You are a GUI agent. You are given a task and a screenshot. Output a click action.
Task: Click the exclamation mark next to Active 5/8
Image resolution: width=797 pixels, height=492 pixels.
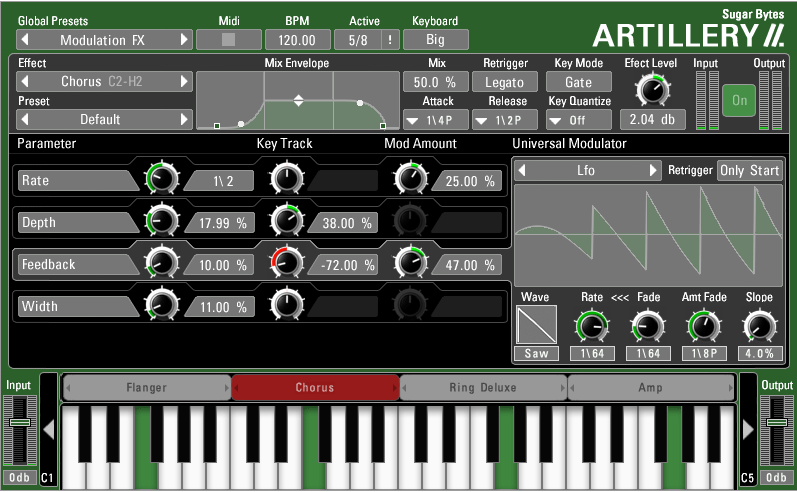390,40
